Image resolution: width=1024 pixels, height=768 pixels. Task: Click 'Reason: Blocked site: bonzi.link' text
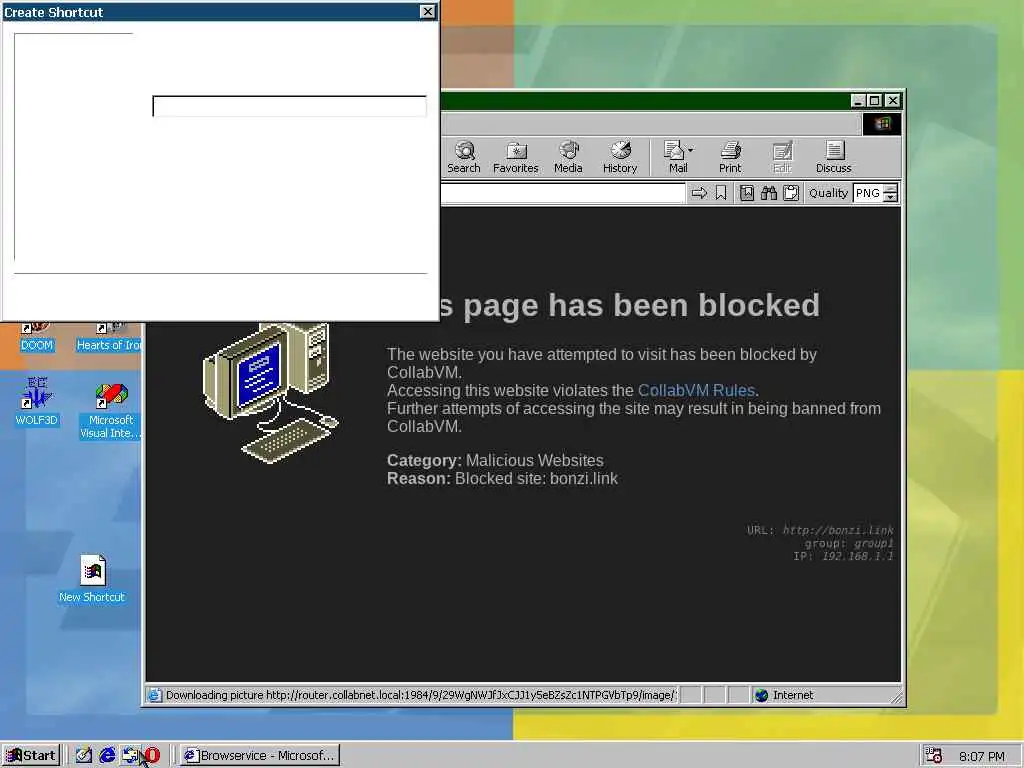click(x=502, y=479)
